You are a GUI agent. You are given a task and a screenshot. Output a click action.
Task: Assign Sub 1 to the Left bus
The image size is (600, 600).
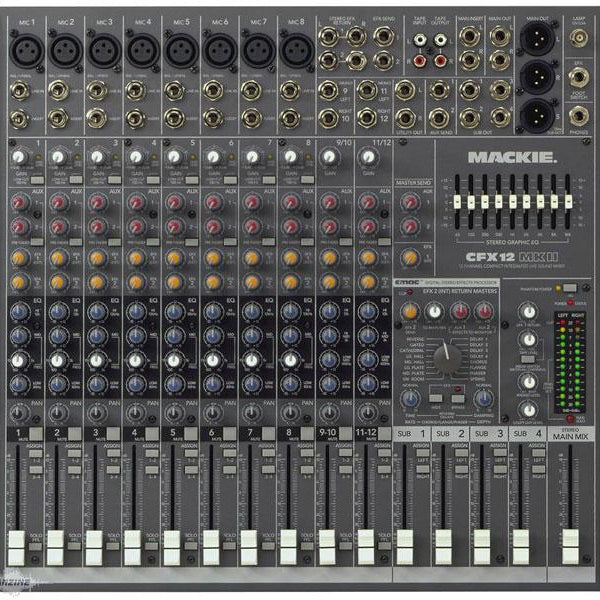tap(423, 453)
